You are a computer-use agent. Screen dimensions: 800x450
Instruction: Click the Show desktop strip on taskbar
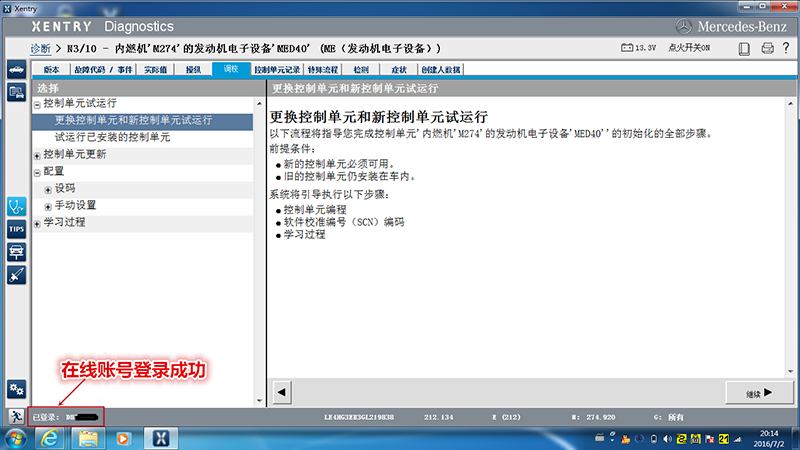[x=796, y=439]
